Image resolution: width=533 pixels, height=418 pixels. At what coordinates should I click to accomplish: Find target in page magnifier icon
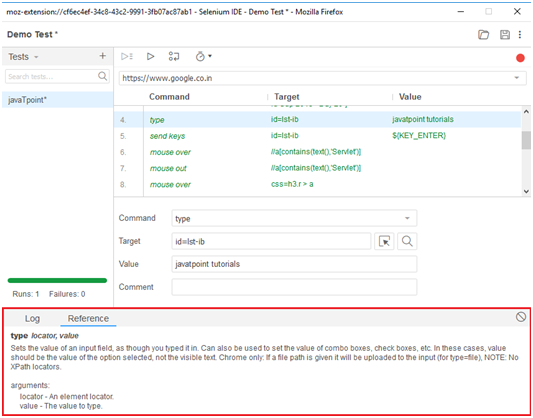click(x=407, y=241)
